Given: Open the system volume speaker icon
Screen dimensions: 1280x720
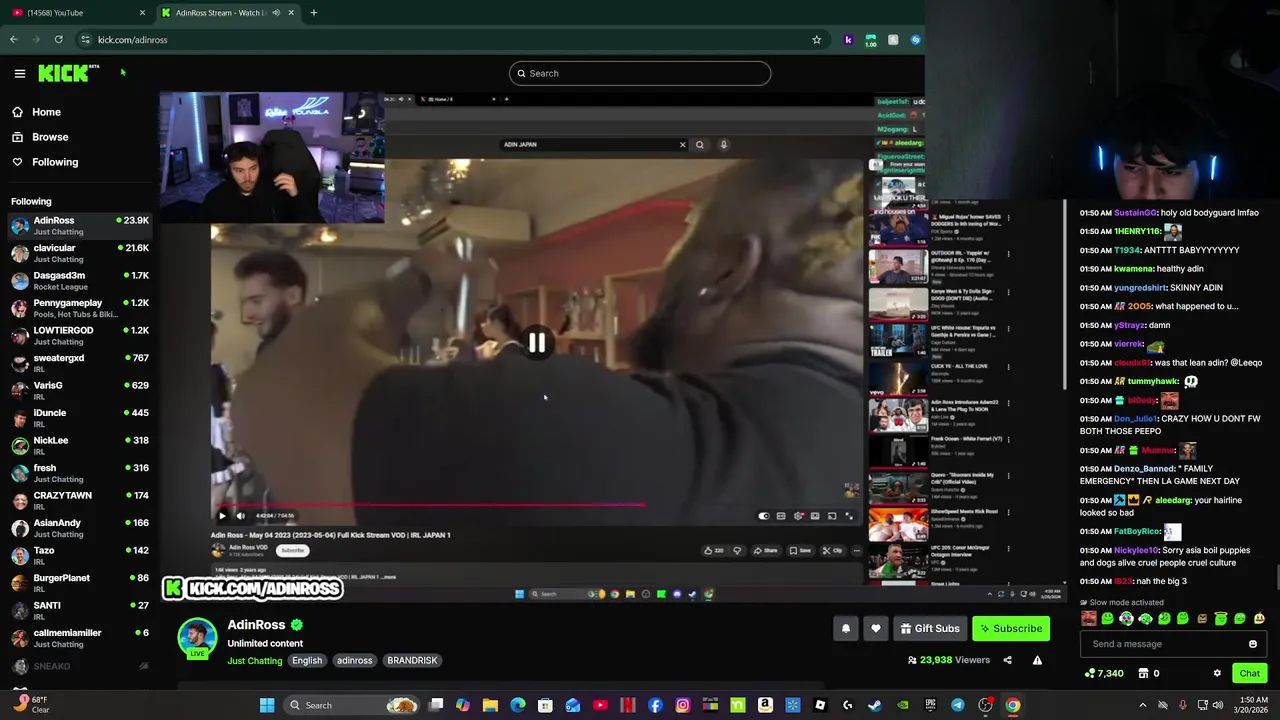Looking at the screenshot, I should tap(1217, 705).
